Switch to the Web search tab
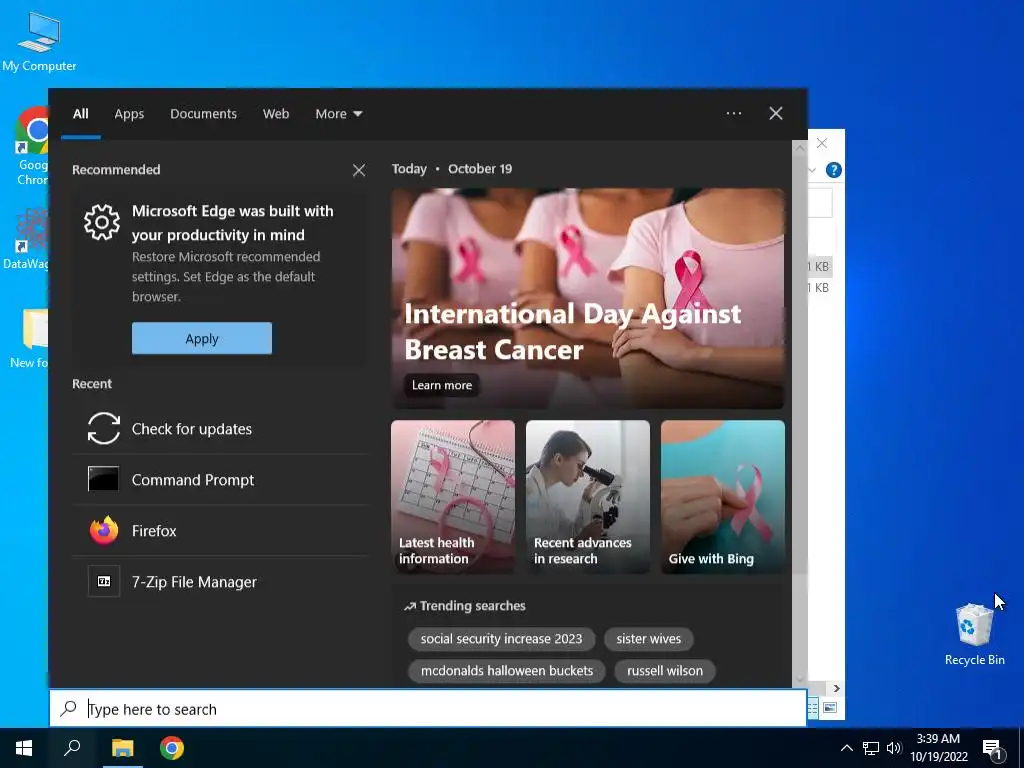Image resolution: width=1024 pixels, height=768 pixels. pos(276,114)
